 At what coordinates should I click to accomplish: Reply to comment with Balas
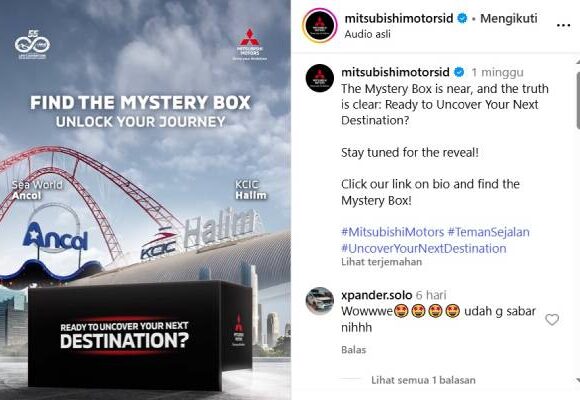[x=354, y=350]
